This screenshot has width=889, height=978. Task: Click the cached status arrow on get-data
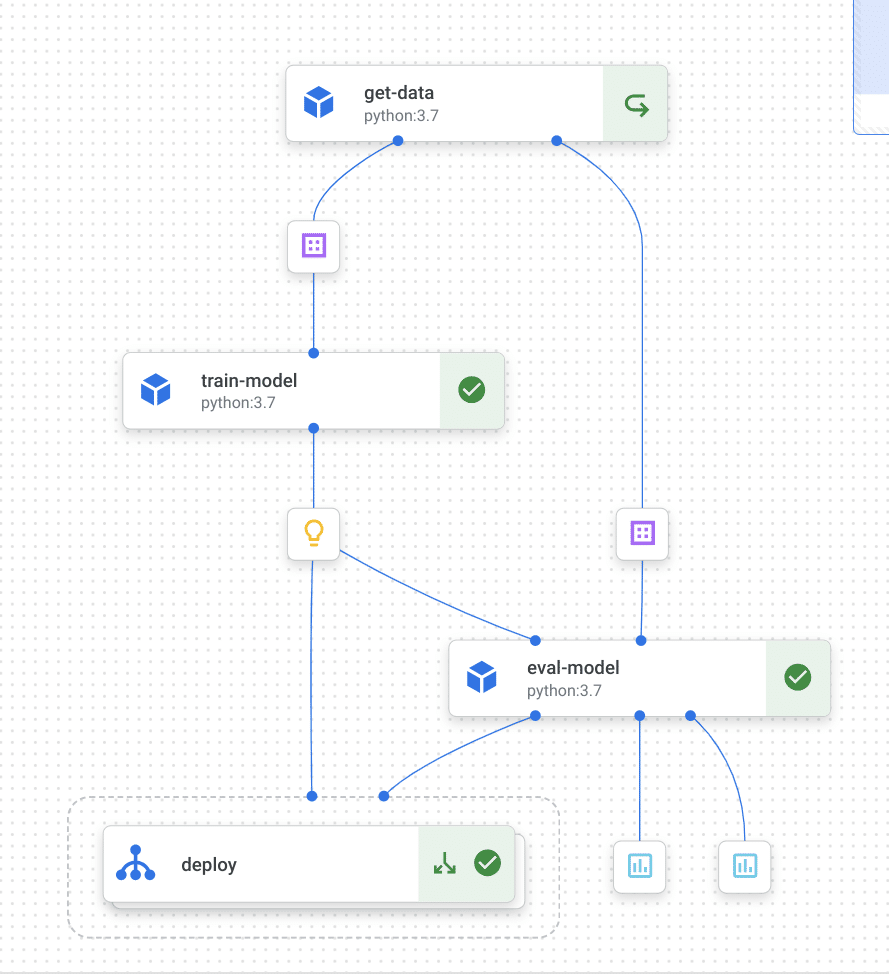[635, 104]
